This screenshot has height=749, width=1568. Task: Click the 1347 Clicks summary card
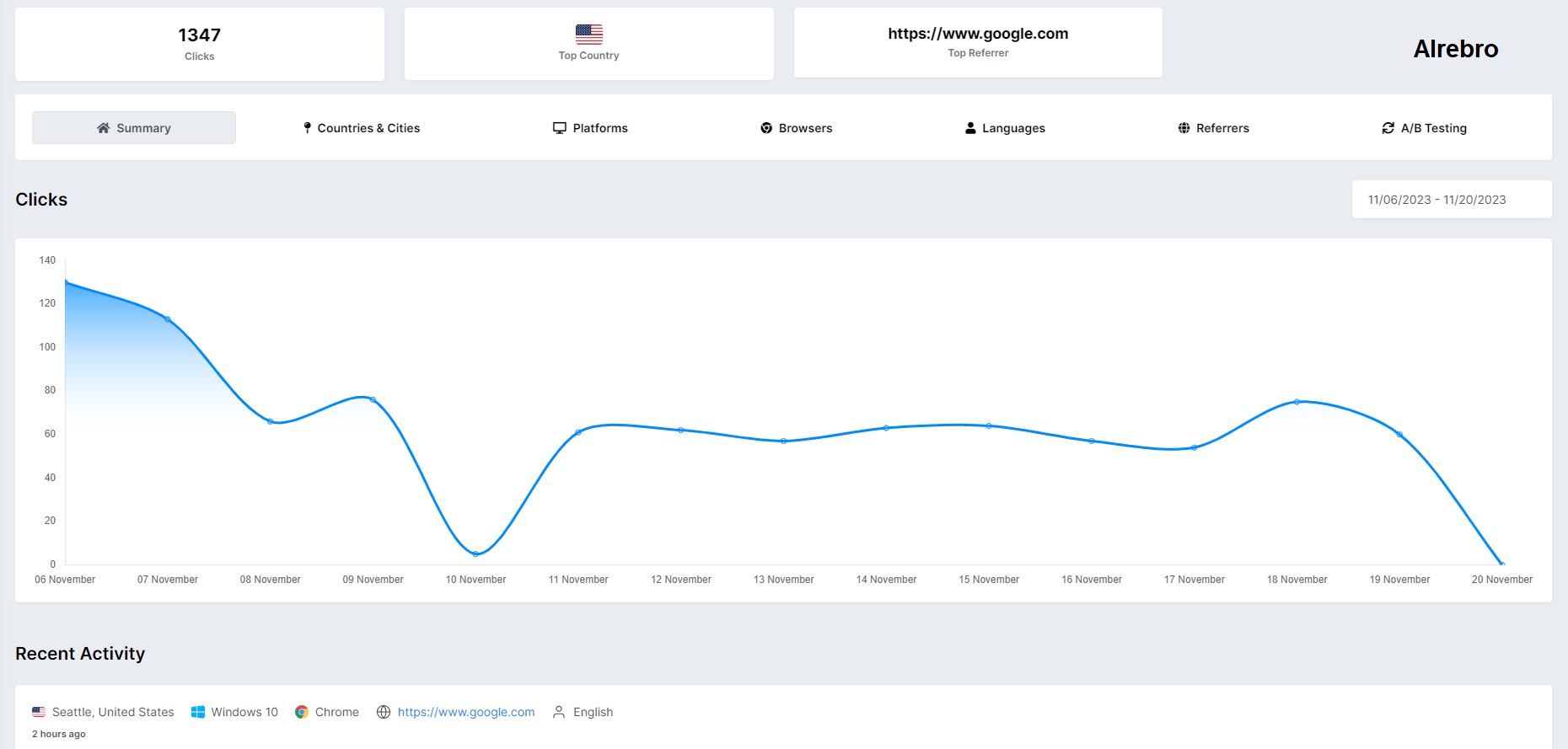(200, 45)
